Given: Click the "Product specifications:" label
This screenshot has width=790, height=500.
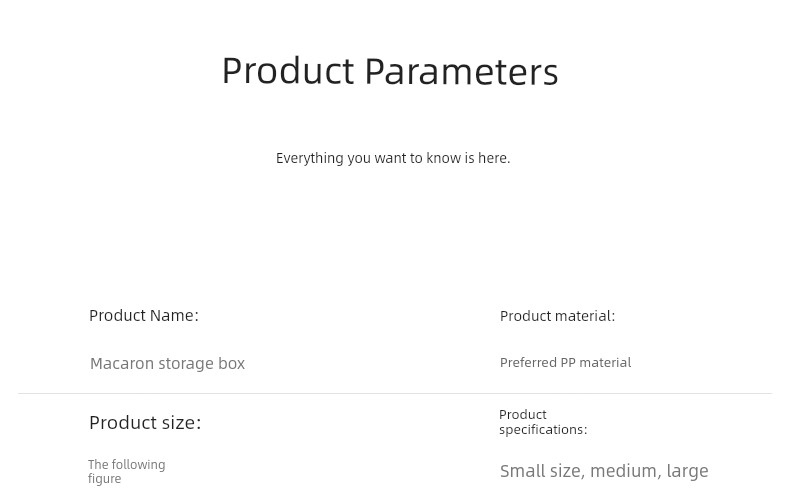Looking at the screenshot, I should pos(543,422).
